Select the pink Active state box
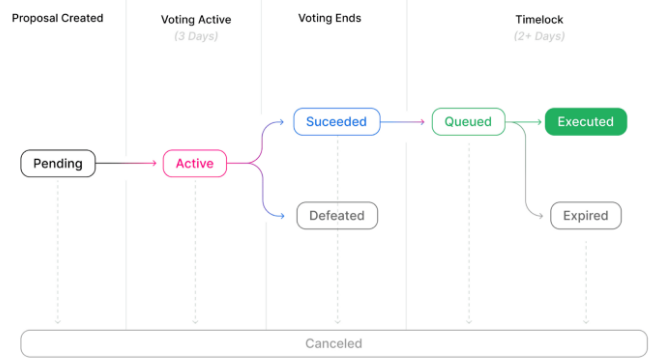This screenshot has width=654, height=361. tap(195, 163)
